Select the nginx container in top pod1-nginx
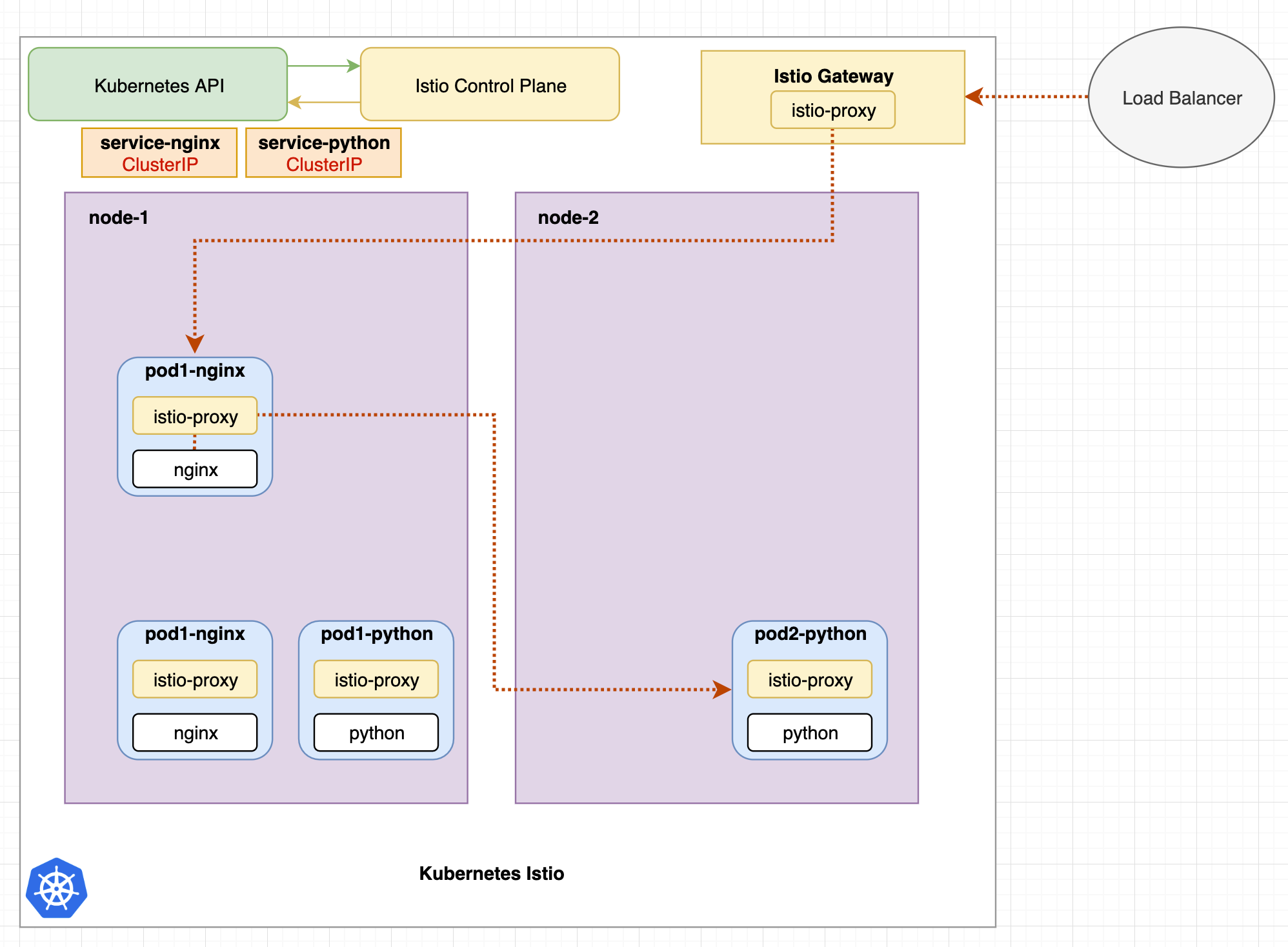This screenshot has height=947, width=1288. tap(194, 469)
